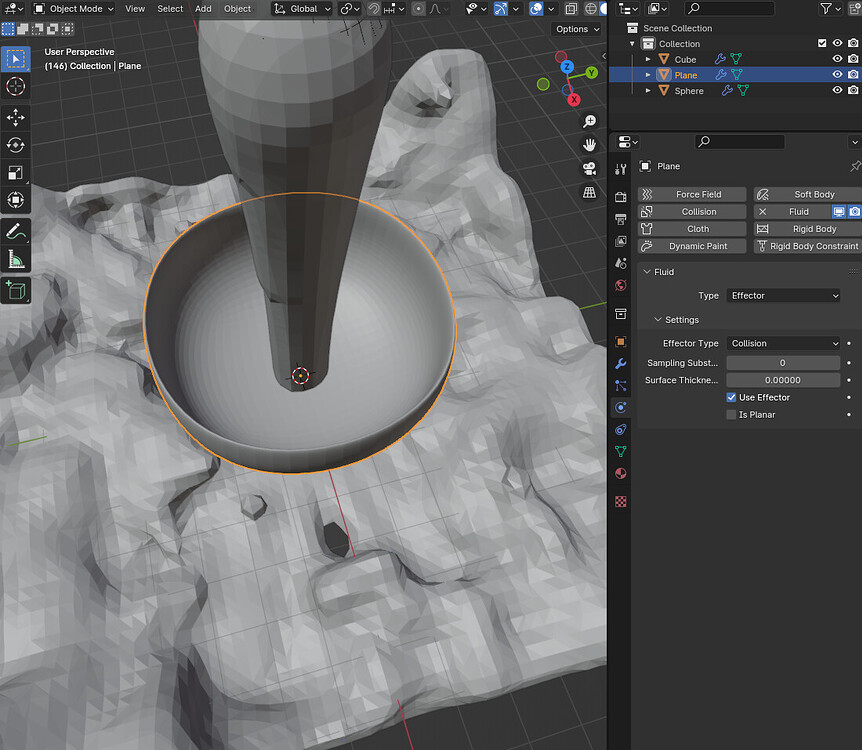This screenshot has width=862, height=750.
Task: Activate the Scale tool
Action: pyautogui.click(x=15, y=173)
